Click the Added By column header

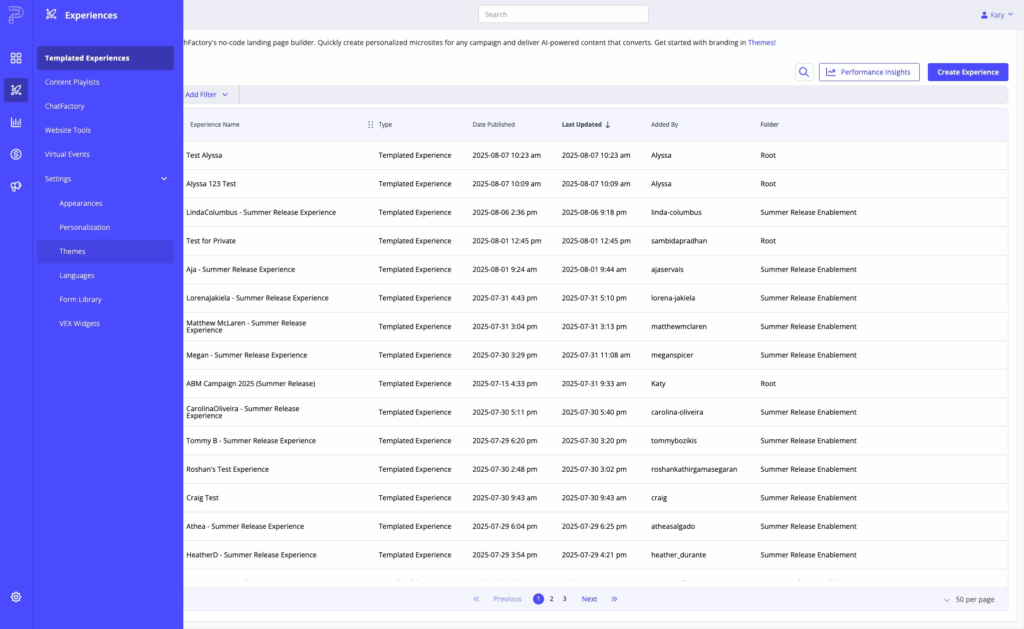(x=664, y=125)
